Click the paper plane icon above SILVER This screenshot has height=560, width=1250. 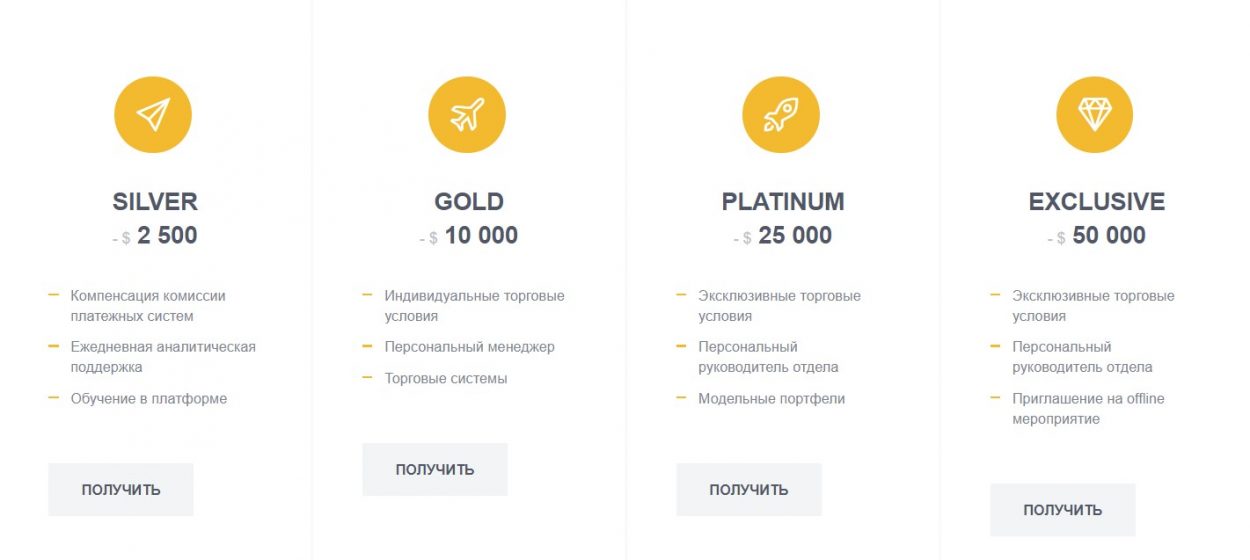tap(153, 115)
